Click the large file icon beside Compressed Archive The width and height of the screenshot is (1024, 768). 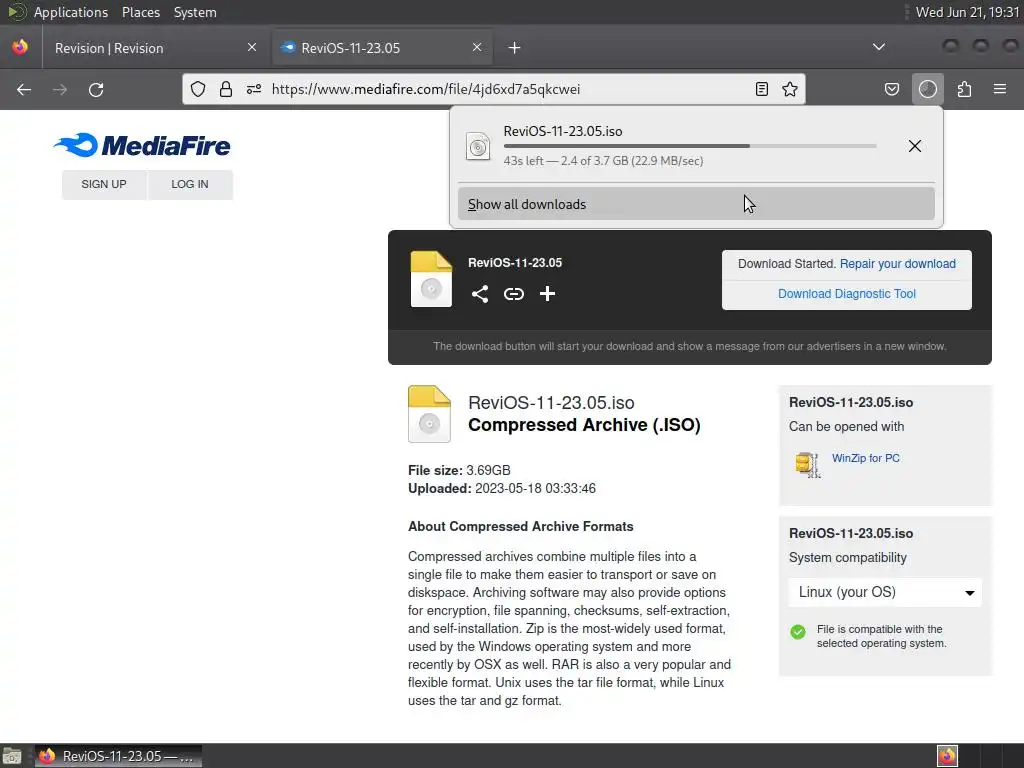429,414
